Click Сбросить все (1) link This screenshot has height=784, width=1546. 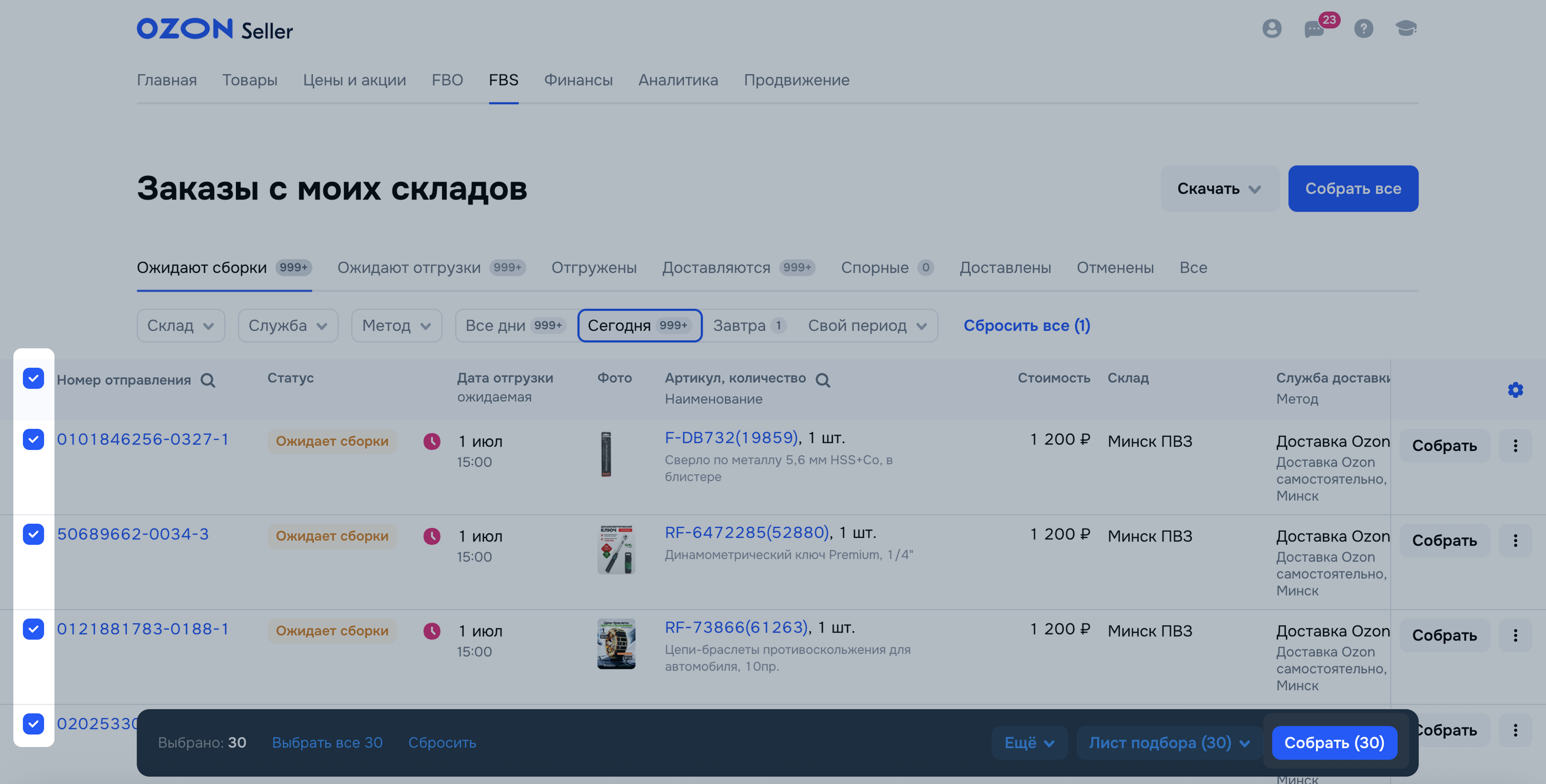coord(1027,326)
